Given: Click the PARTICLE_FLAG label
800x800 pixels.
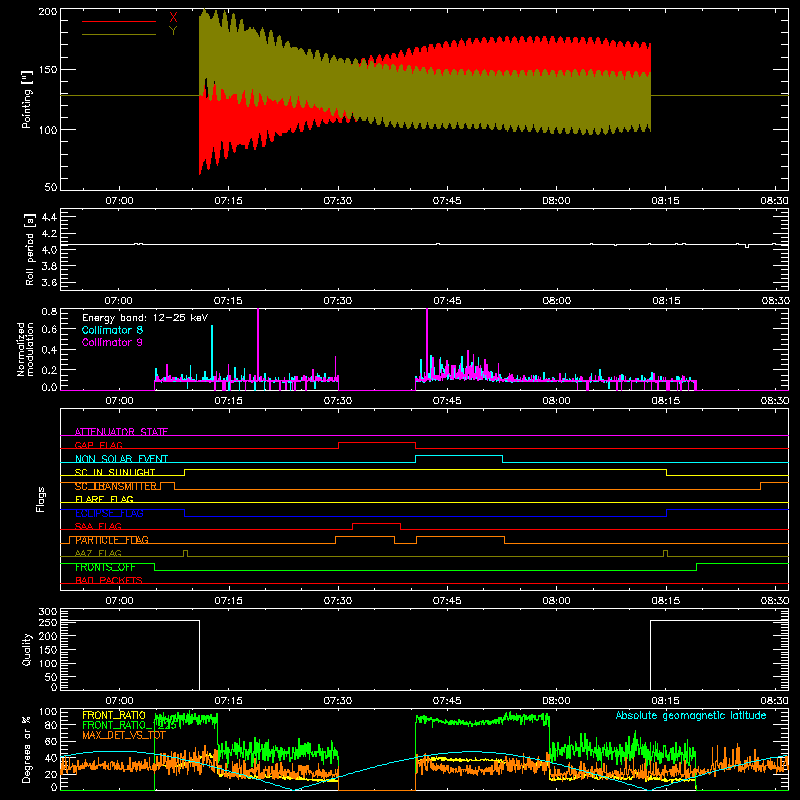Looking at the screenshot, I should tap(112, 540).
